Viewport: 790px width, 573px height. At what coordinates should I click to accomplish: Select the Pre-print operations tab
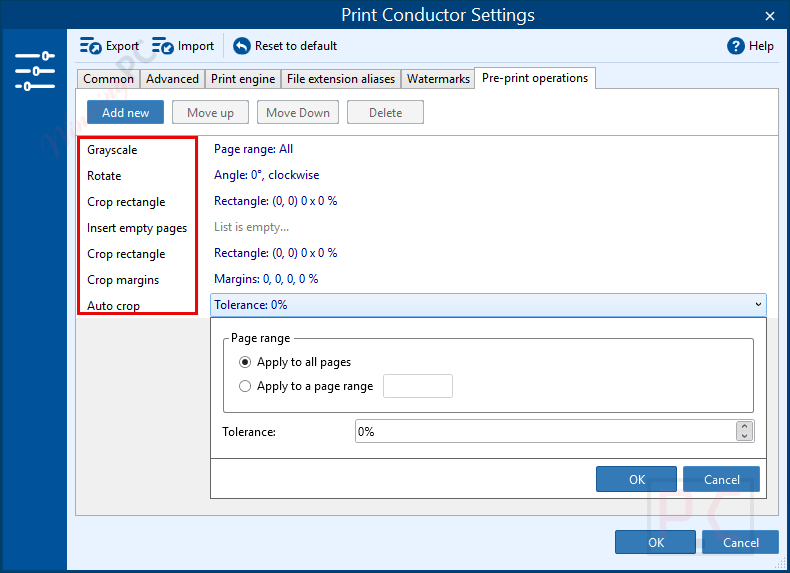pyautogui.click(x=535, y=78)
